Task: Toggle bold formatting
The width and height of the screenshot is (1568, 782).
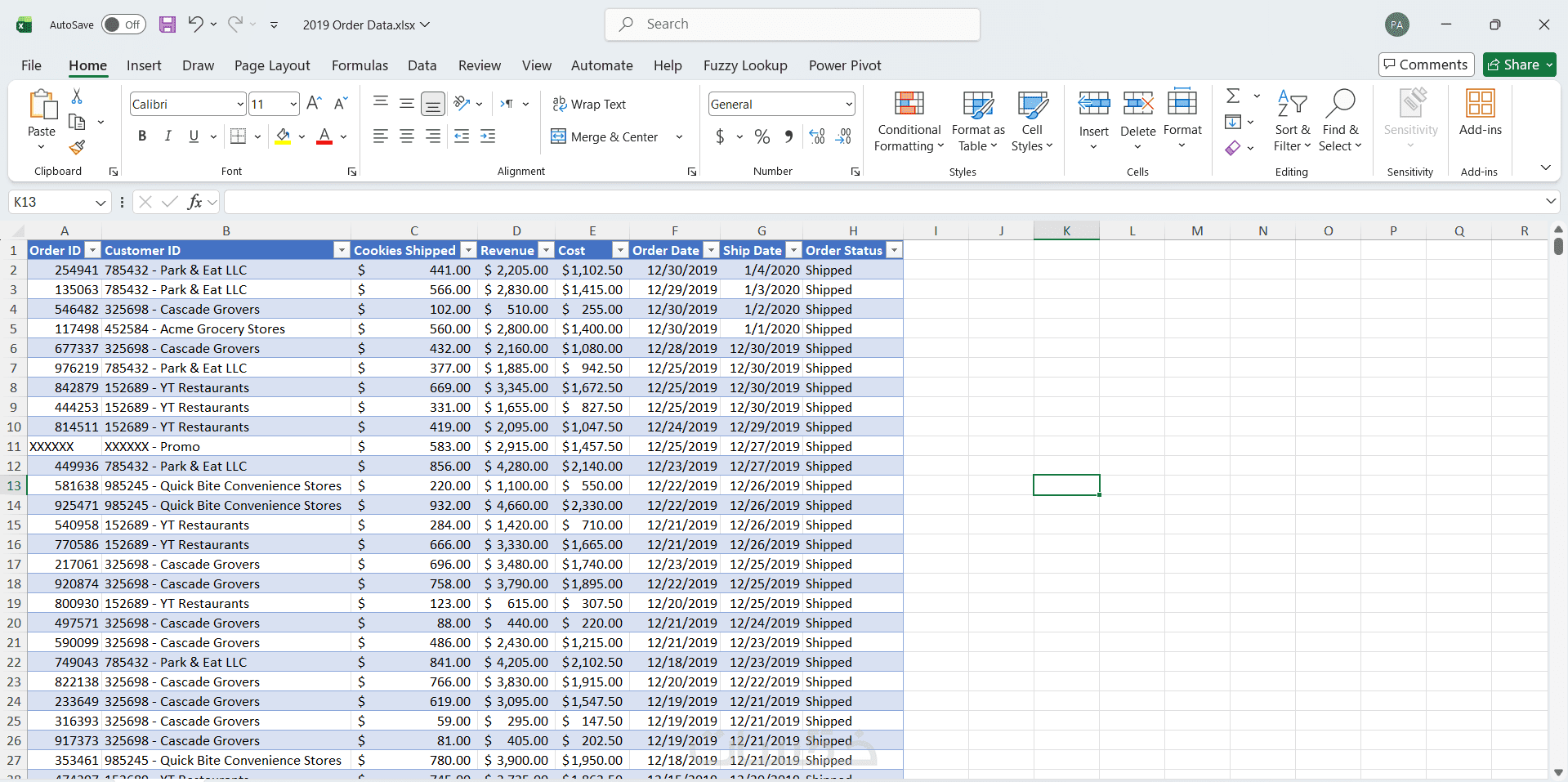Action: 142,136
